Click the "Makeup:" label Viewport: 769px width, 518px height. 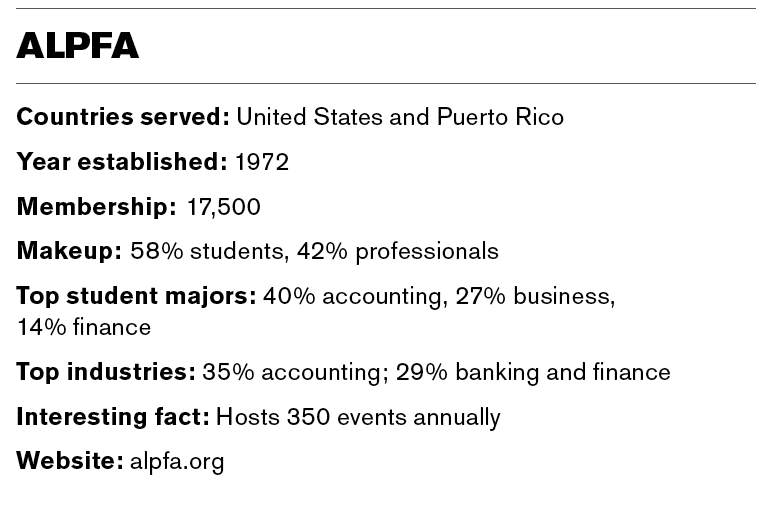pos(69,251)
